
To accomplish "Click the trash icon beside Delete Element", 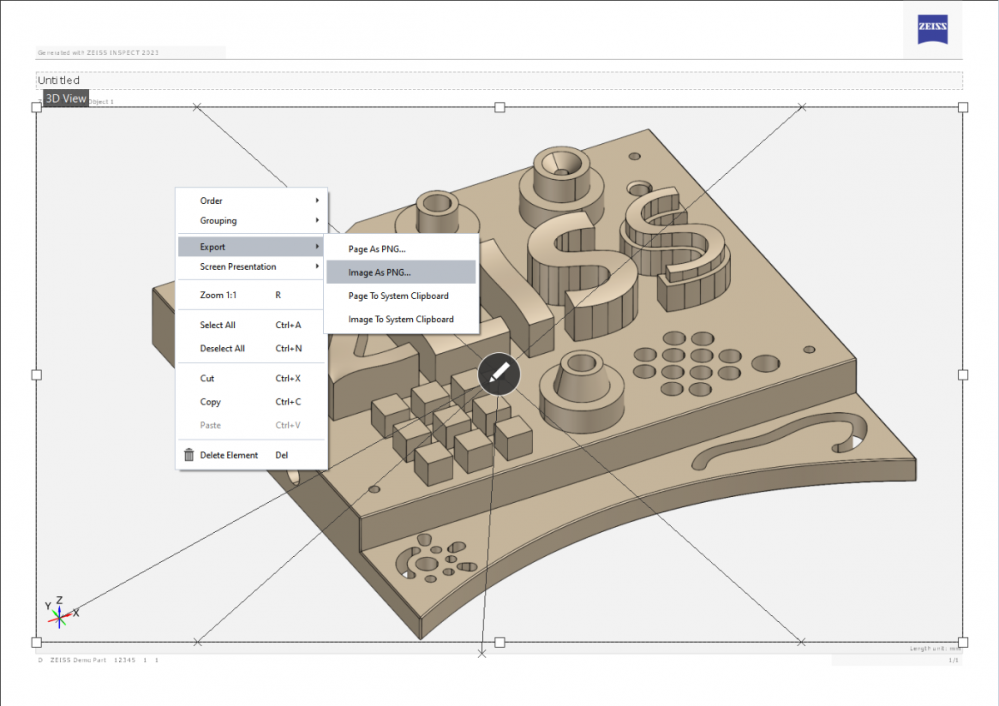I will click(189, 455).
